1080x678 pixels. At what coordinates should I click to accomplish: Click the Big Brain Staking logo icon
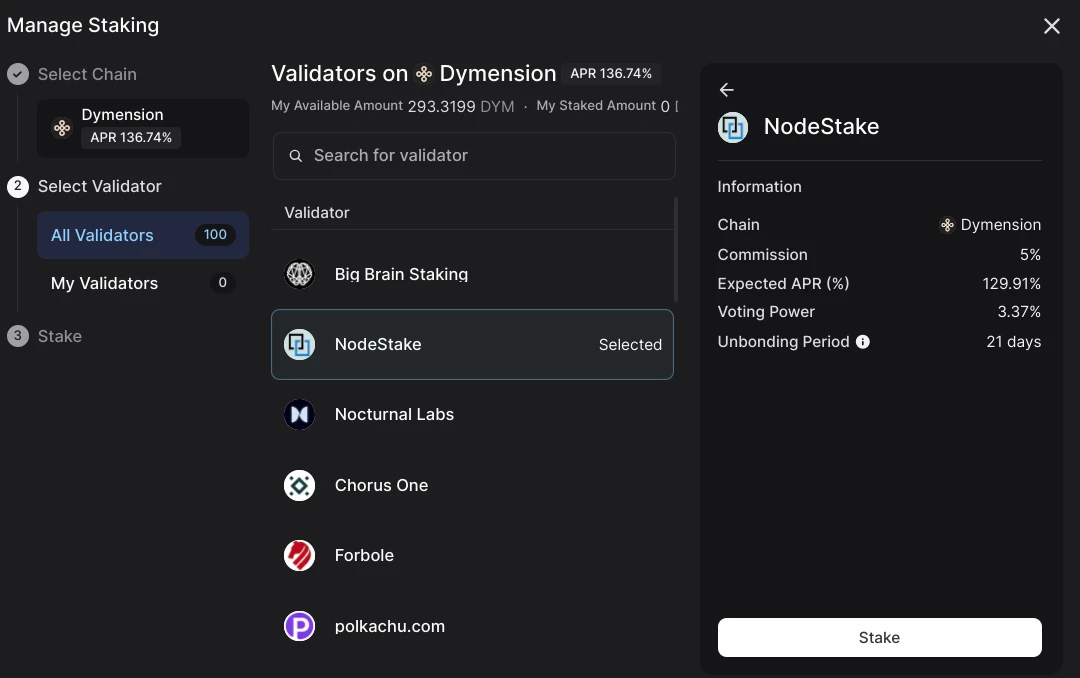300,274
